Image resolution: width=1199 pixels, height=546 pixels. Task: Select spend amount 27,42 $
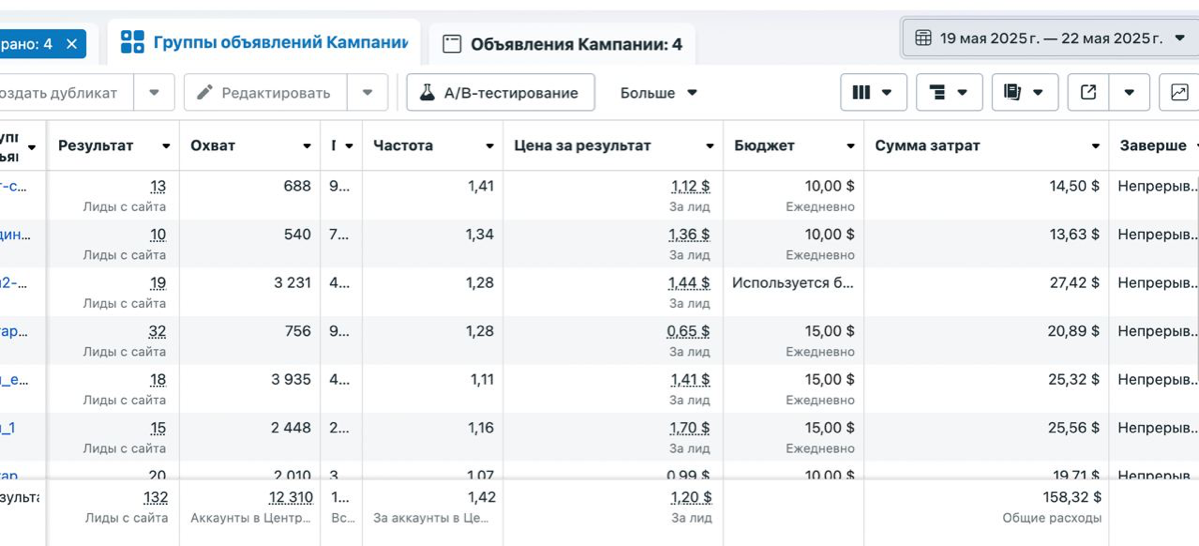[x=1074, y=283]
